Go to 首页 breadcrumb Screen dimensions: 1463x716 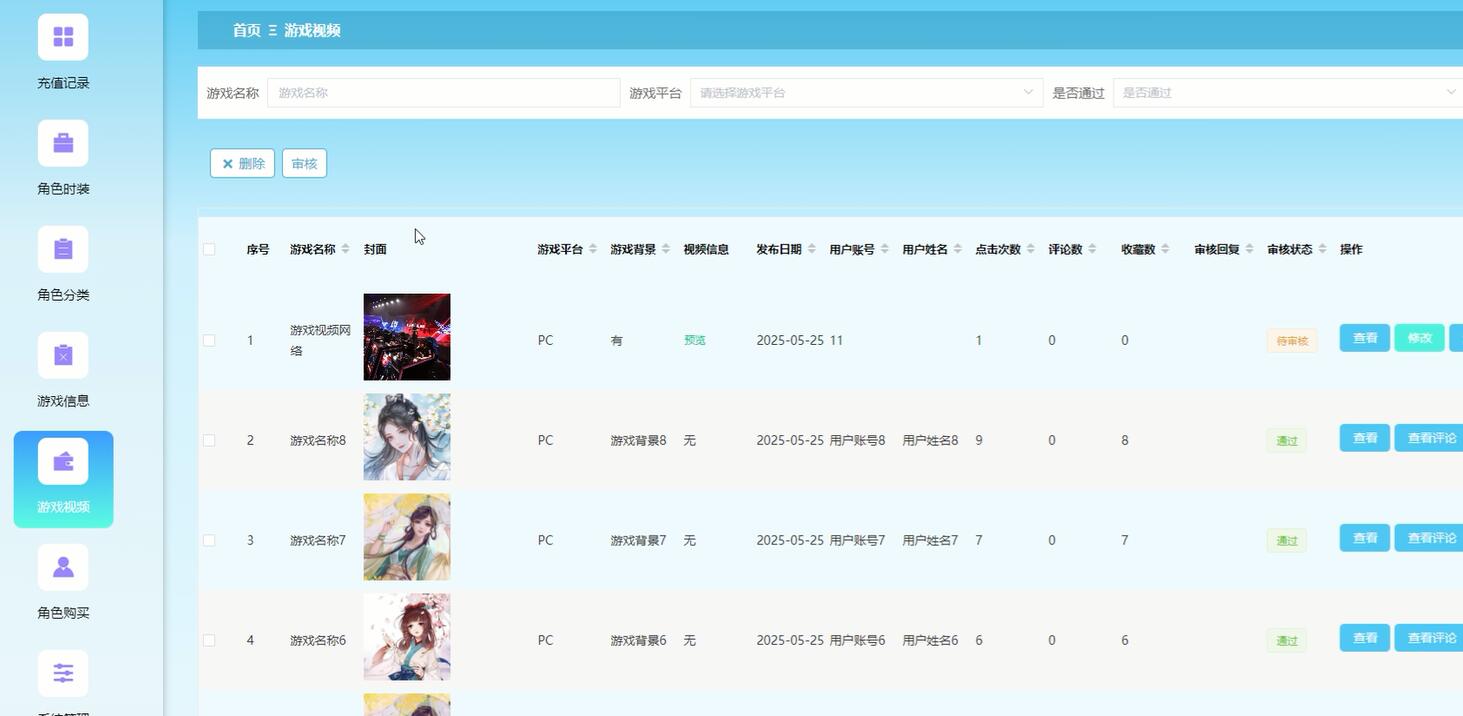247,30
